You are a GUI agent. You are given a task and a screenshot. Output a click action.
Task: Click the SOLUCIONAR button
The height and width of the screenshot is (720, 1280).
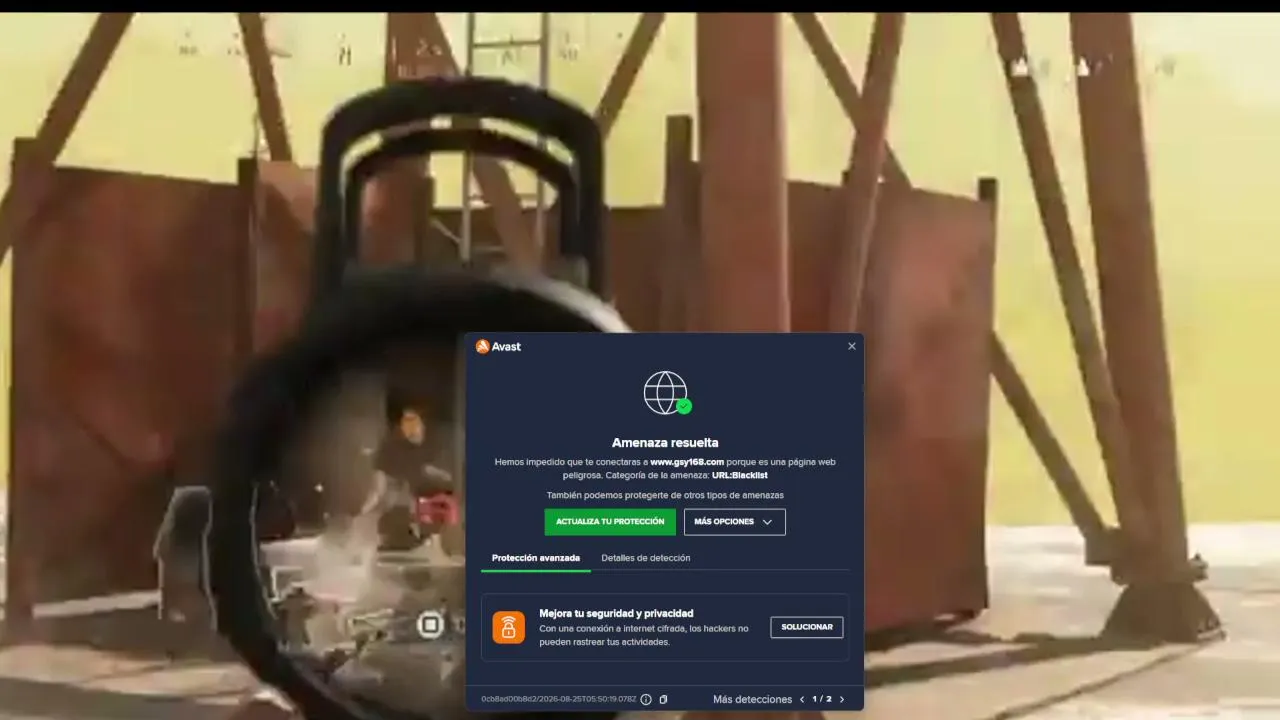807,627
